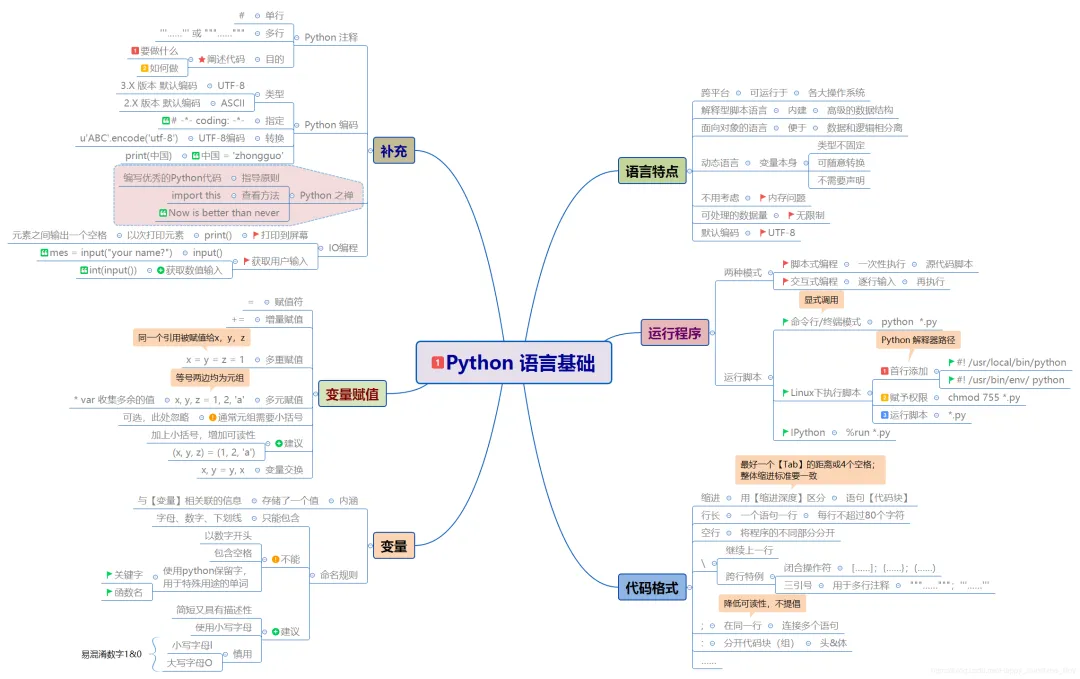Viewport: 1080px width, 679px height.
Task: Select the Python 之禅 subtopic
Action: point(326,196)
